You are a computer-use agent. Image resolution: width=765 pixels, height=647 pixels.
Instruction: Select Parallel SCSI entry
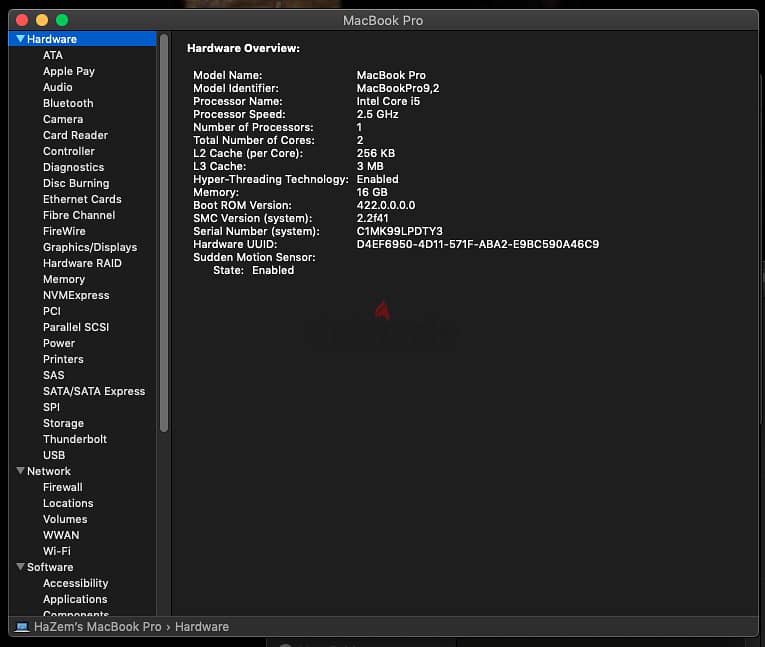coord(76,327)
